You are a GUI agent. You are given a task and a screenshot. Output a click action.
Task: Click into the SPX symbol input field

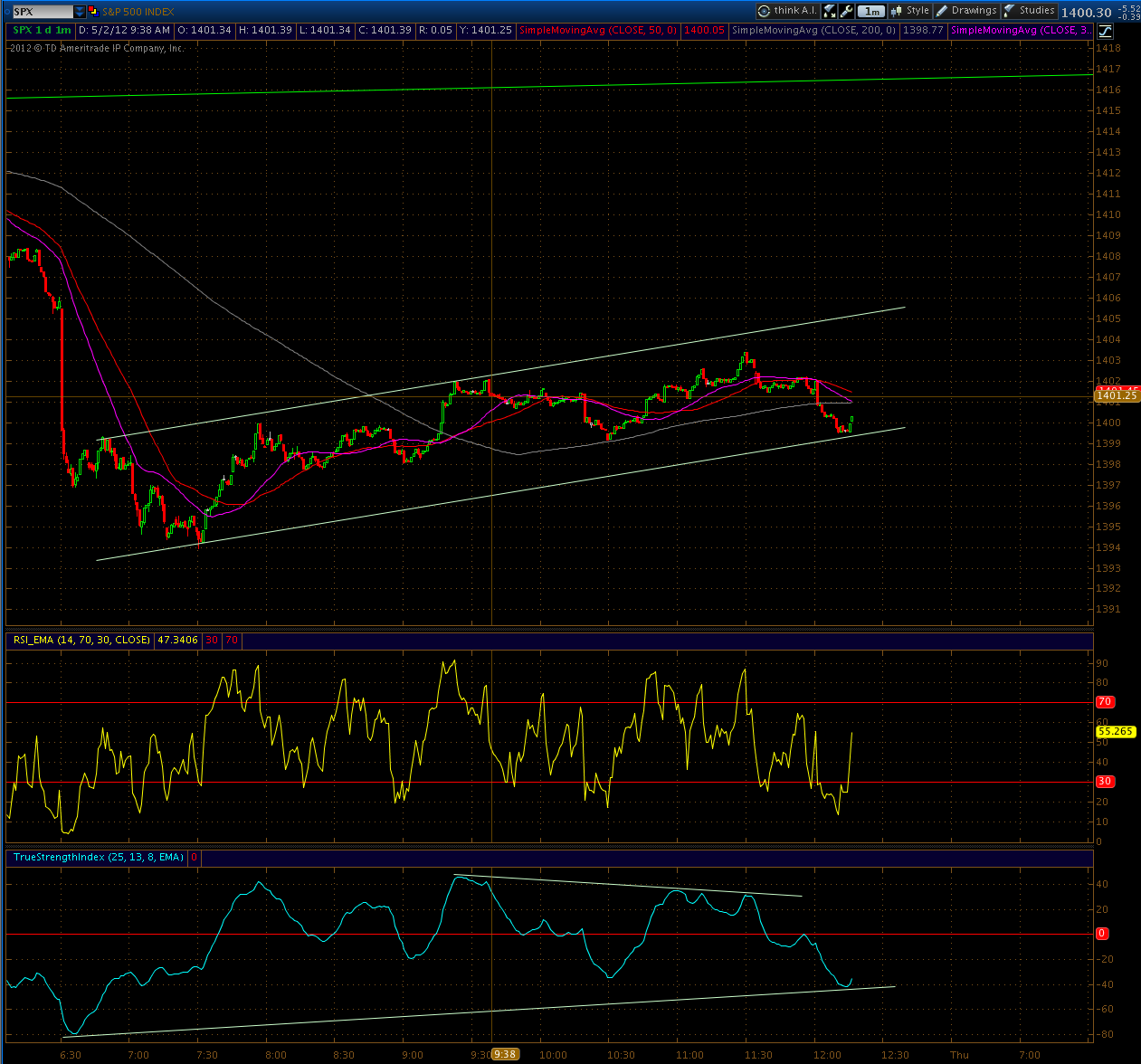[43, 12]
